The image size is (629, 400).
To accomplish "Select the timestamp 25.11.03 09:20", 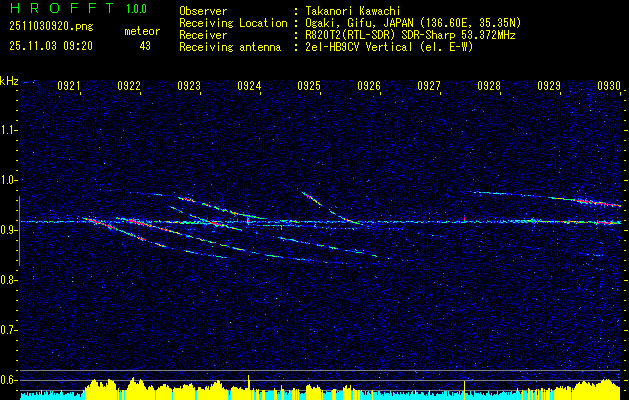I will coord(51,46).
